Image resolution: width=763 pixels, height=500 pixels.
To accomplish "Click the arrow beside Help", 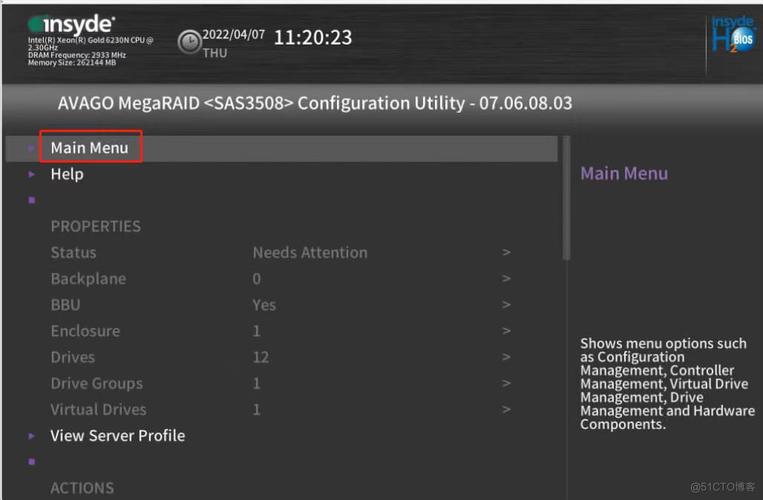I will coord(32,174).
